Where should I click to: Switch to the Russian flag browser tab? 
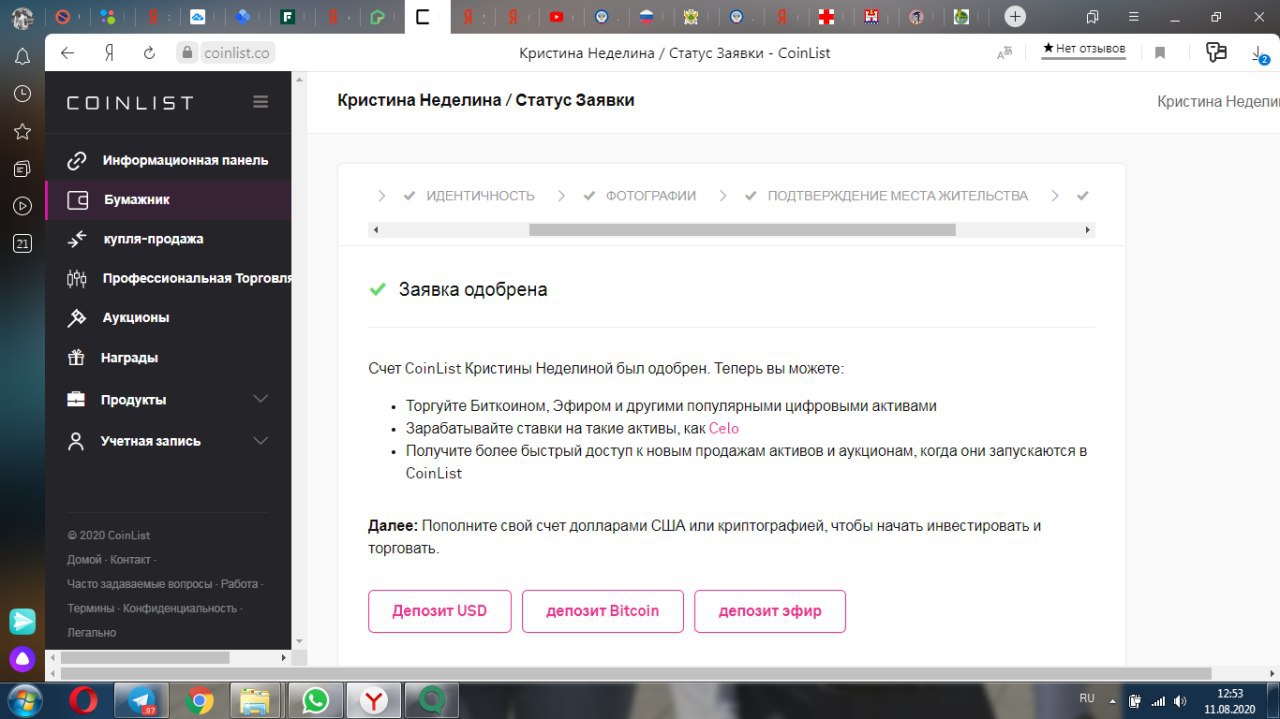click(x=646, y=16)
